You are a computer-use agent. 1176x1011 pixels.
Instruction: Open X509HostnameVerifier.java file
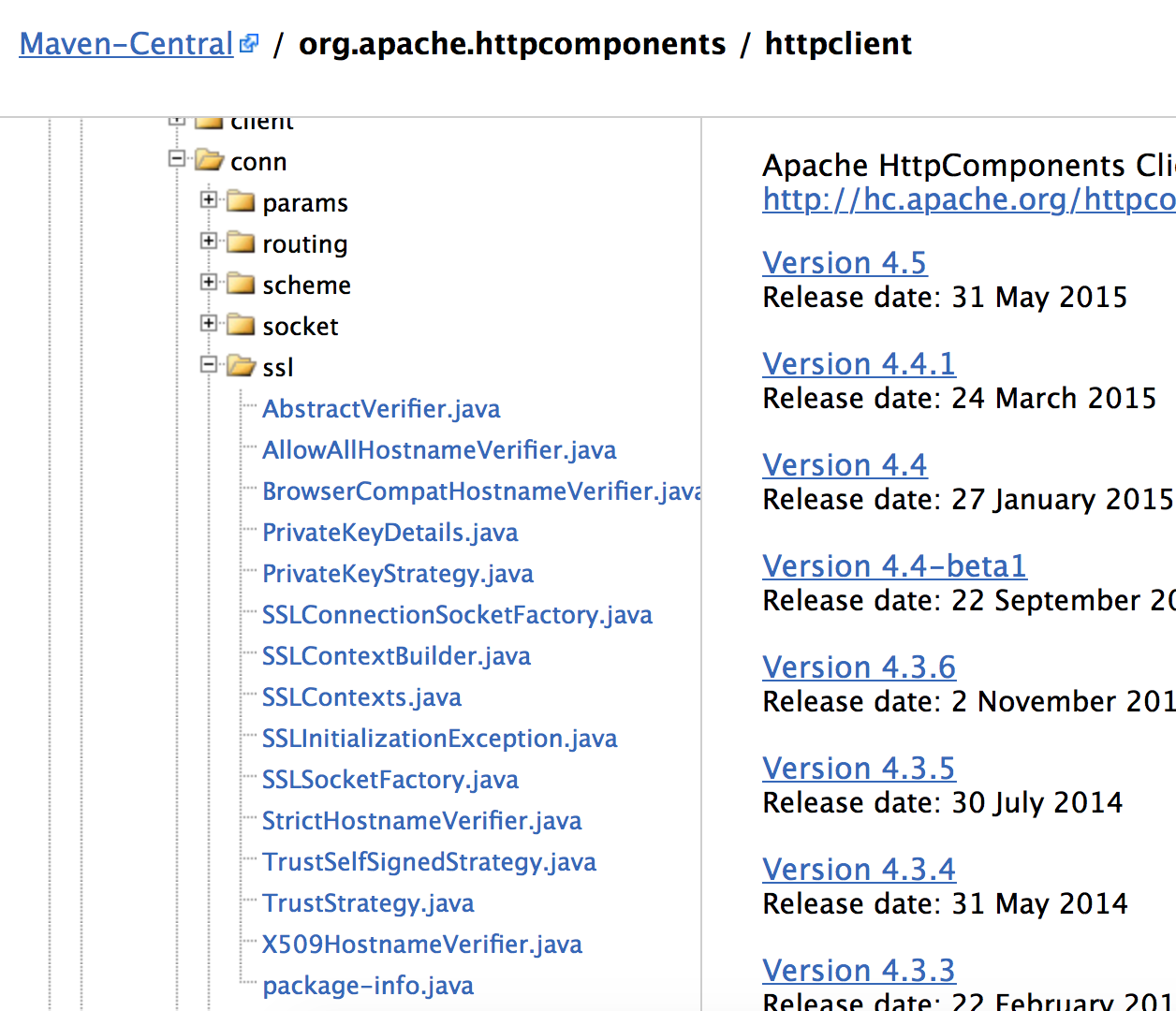click(421, 945)
